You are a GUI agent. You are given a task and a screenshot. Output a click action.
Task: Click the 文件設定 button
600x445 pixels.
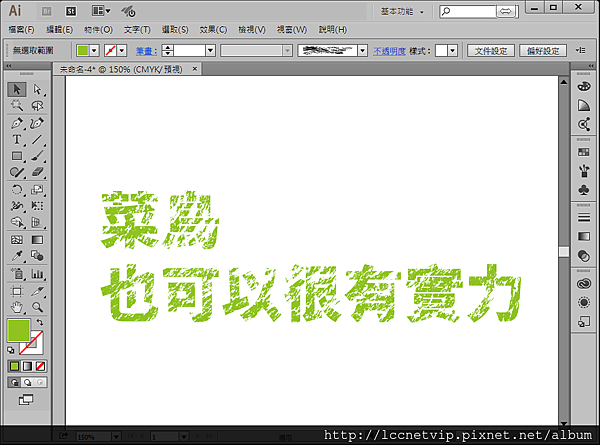[x=491, y=51]
